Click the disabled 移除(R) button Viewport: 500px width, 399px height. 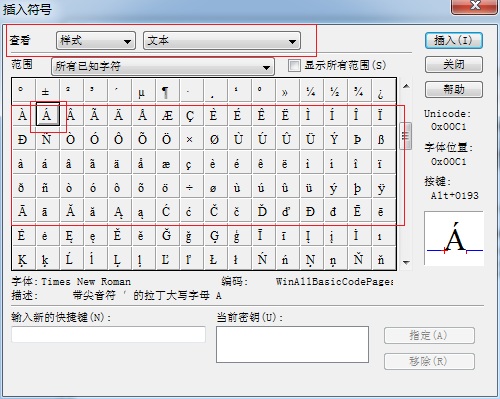(429, 361)
